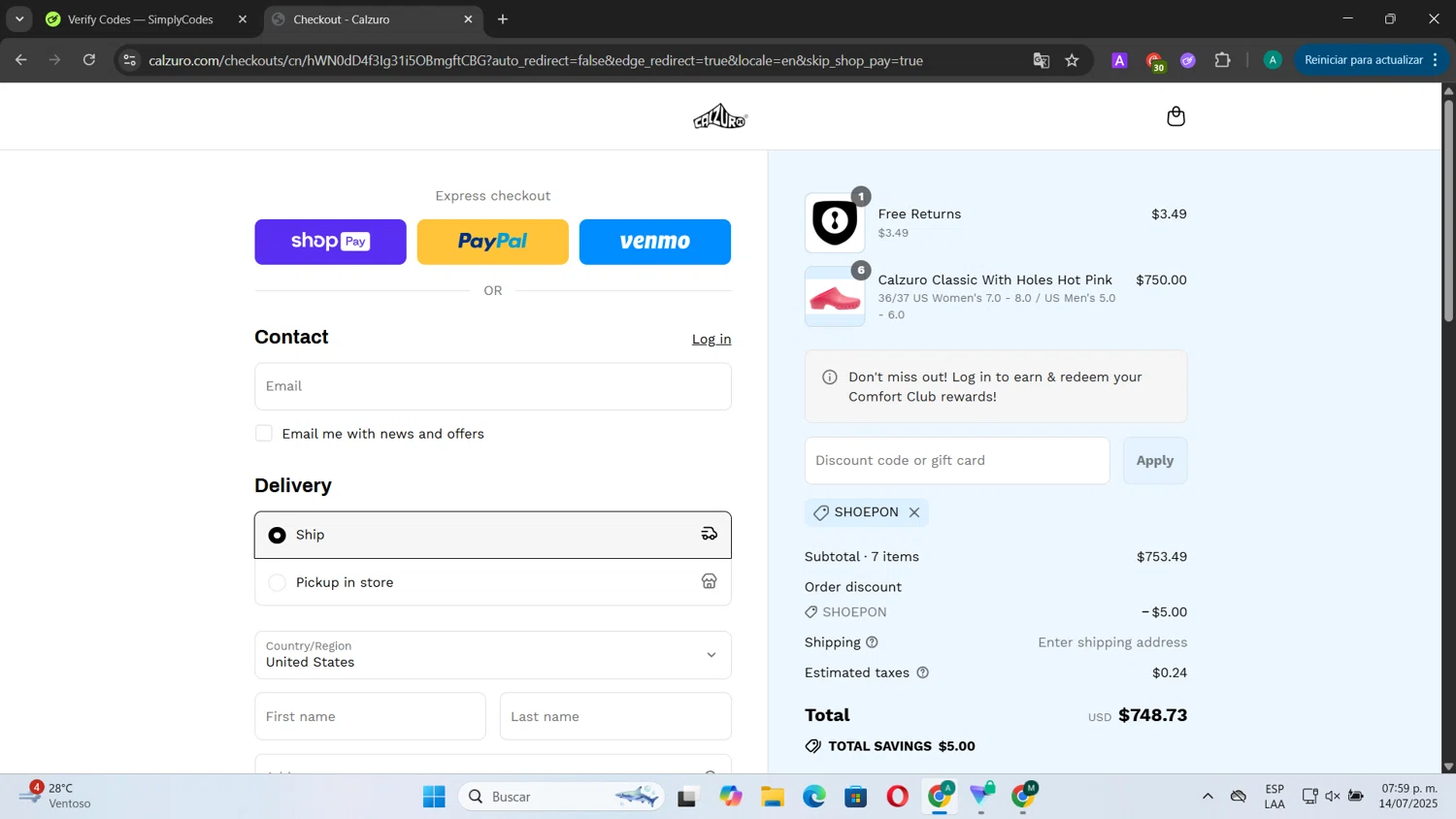Click Discount code or gift card field
Image resolution: width=1456 pixels, height=819 pixels.
[x=957, y=461]
